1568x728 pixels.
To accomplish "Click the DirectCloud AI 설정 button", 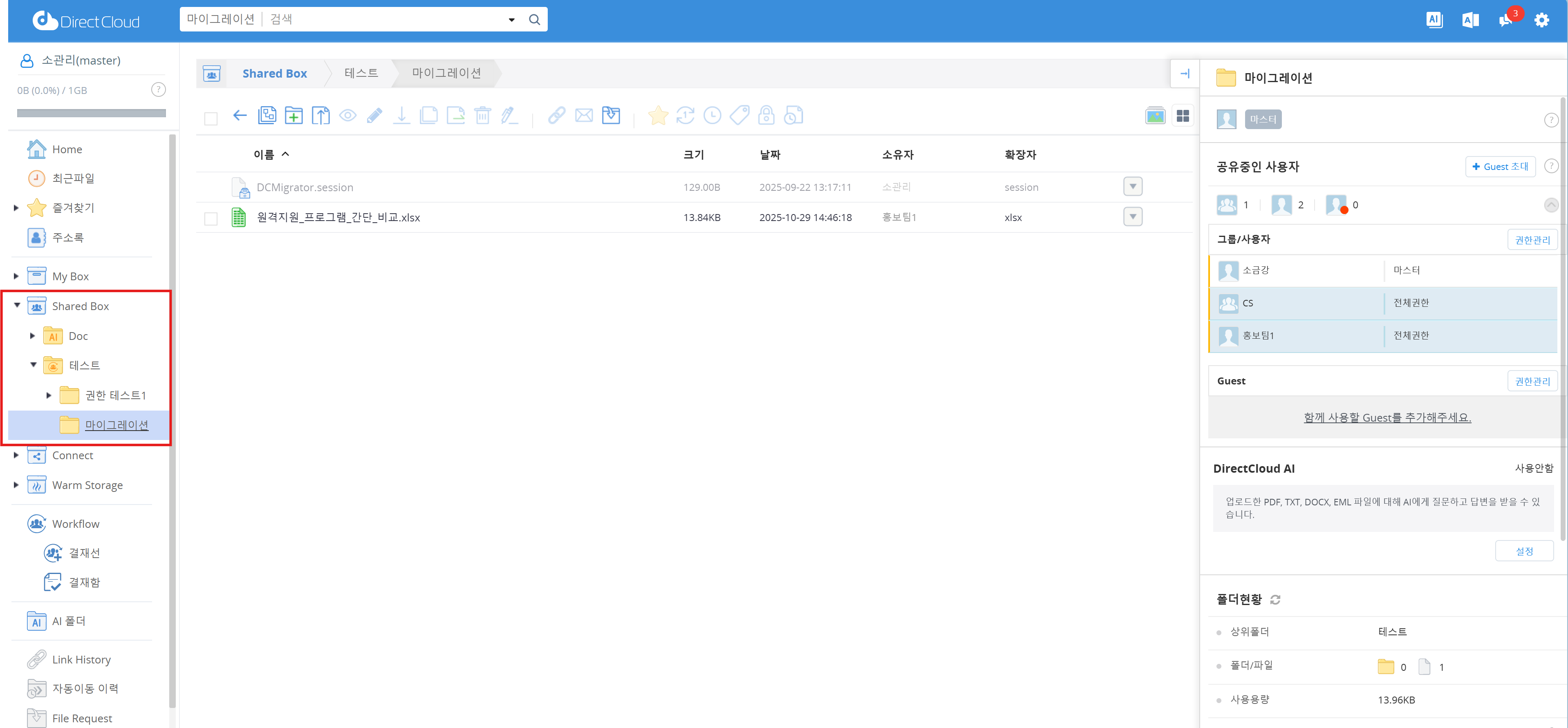I will click(x=1523, y=551).
